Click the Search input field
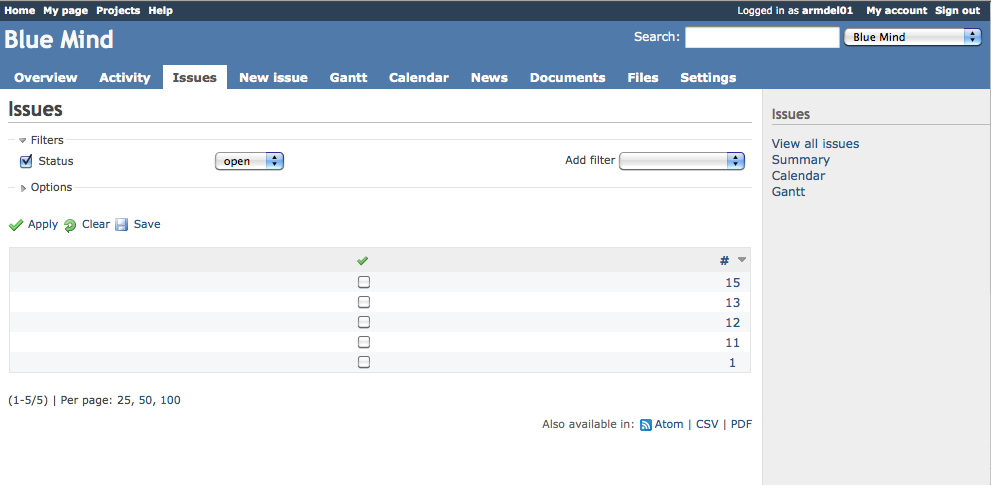Screen dimensions: 991x485 point(761,37)
